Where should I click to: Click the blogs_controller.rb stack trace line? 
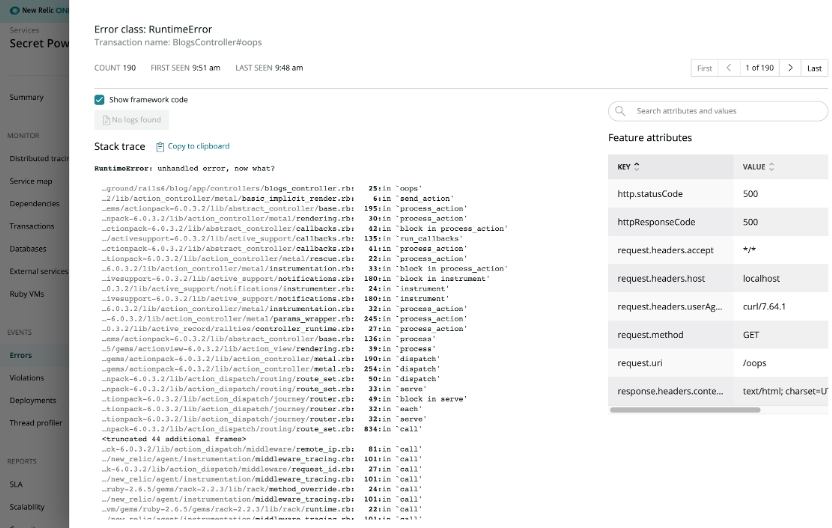click(x=262, y=188)
